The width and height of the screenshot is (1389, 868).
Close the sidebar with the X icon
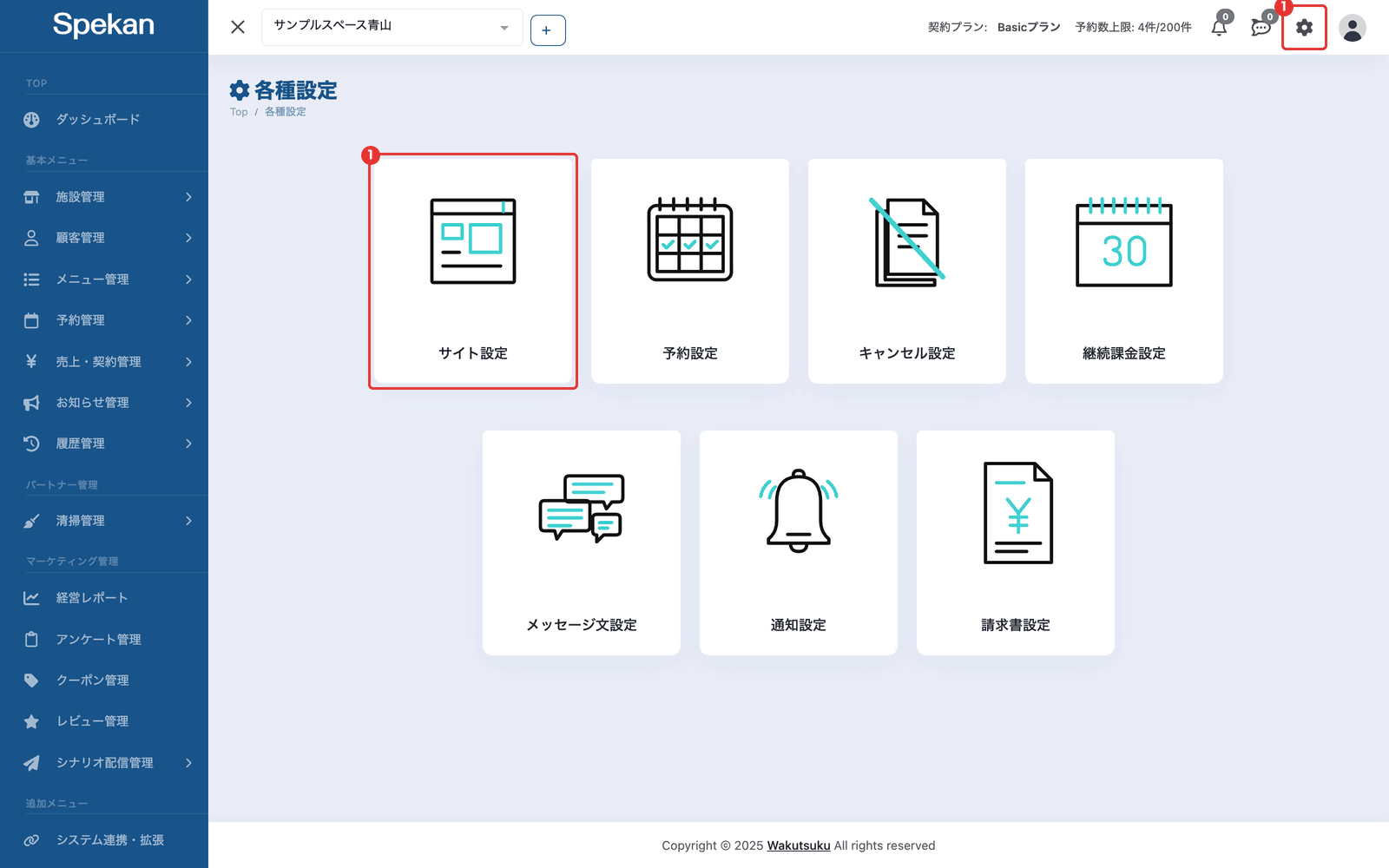pyautogui.click(x=238, y=27)
